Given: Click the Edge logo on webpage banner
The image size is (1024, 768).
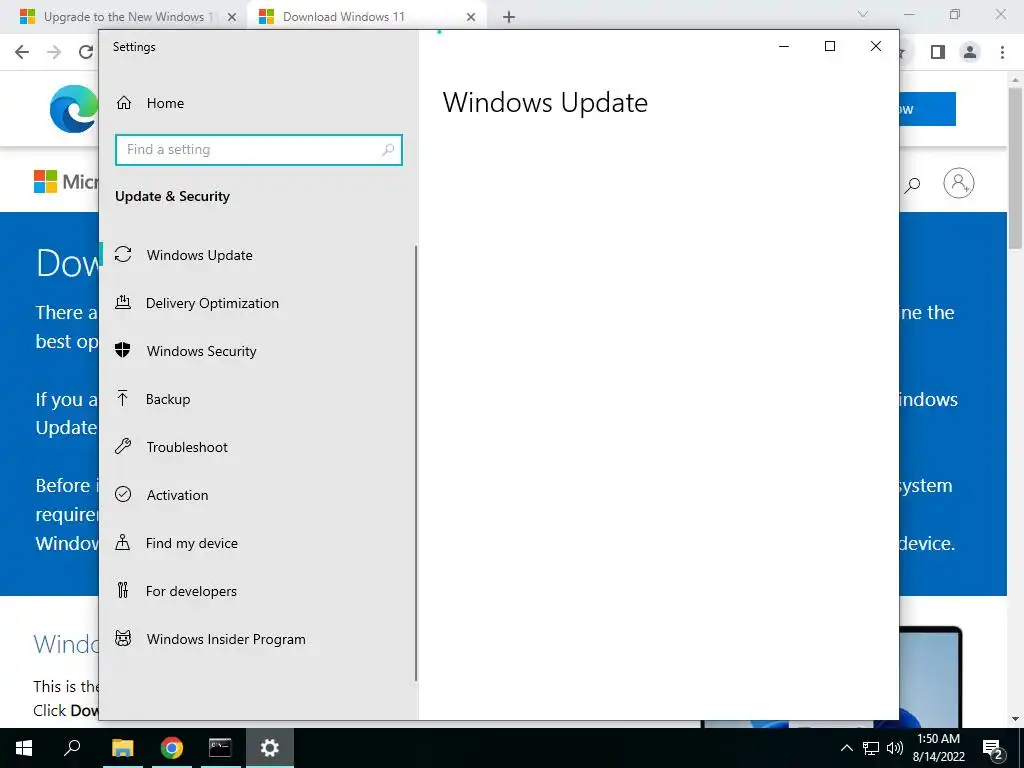Looking at the screenshot, I should (74, 108).
